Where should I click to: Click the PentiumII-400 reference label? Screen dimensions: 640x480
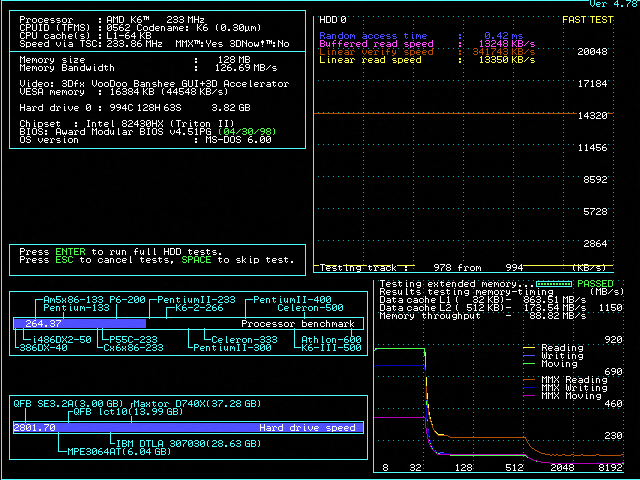[x=292, y=300]
